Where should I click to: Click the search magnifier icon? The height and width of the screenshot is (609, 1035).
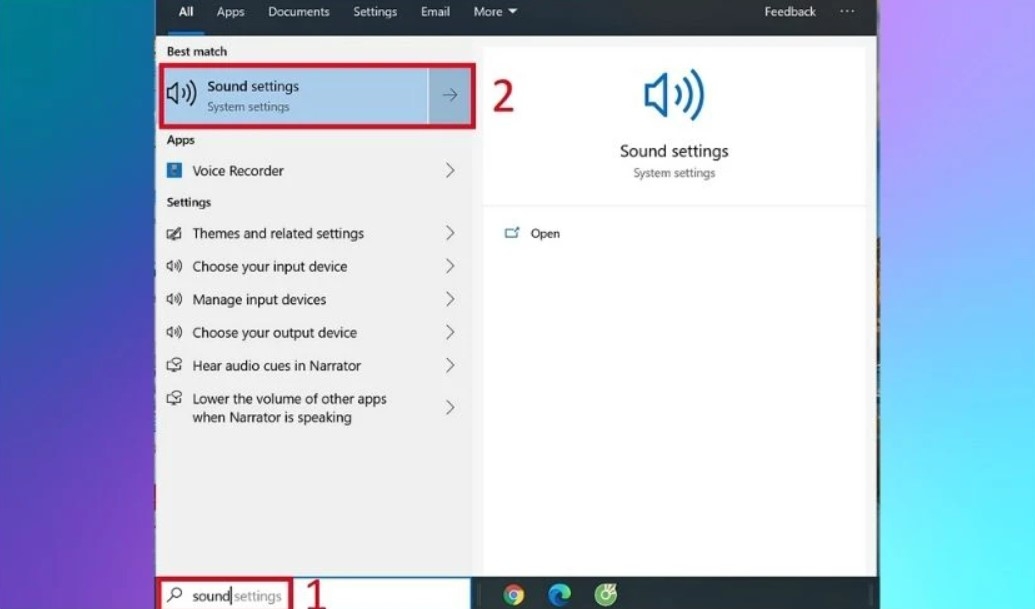(x=175, y=595)
